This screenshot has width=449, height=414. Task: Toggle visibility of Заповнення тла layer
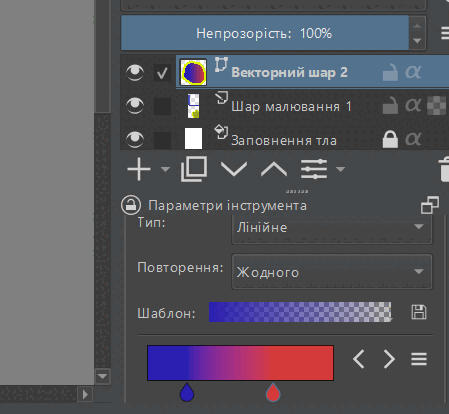coord(135,139)
